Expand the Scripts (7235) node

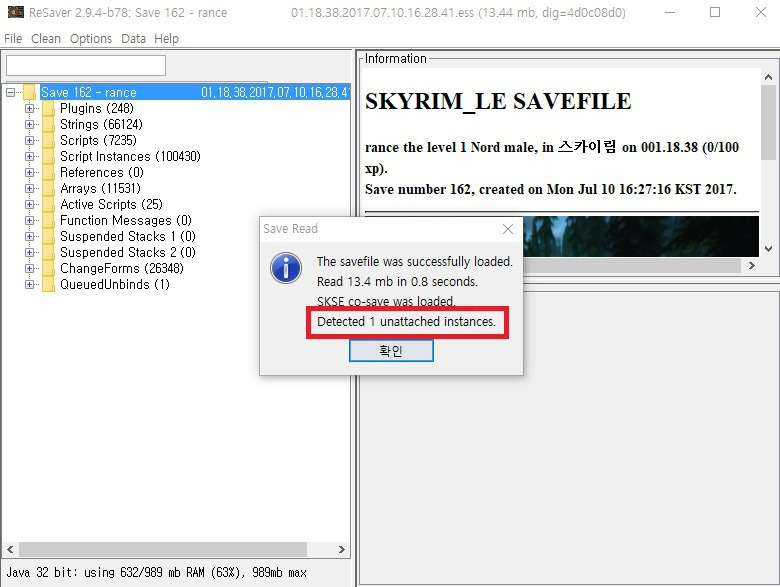coord(29,140)
